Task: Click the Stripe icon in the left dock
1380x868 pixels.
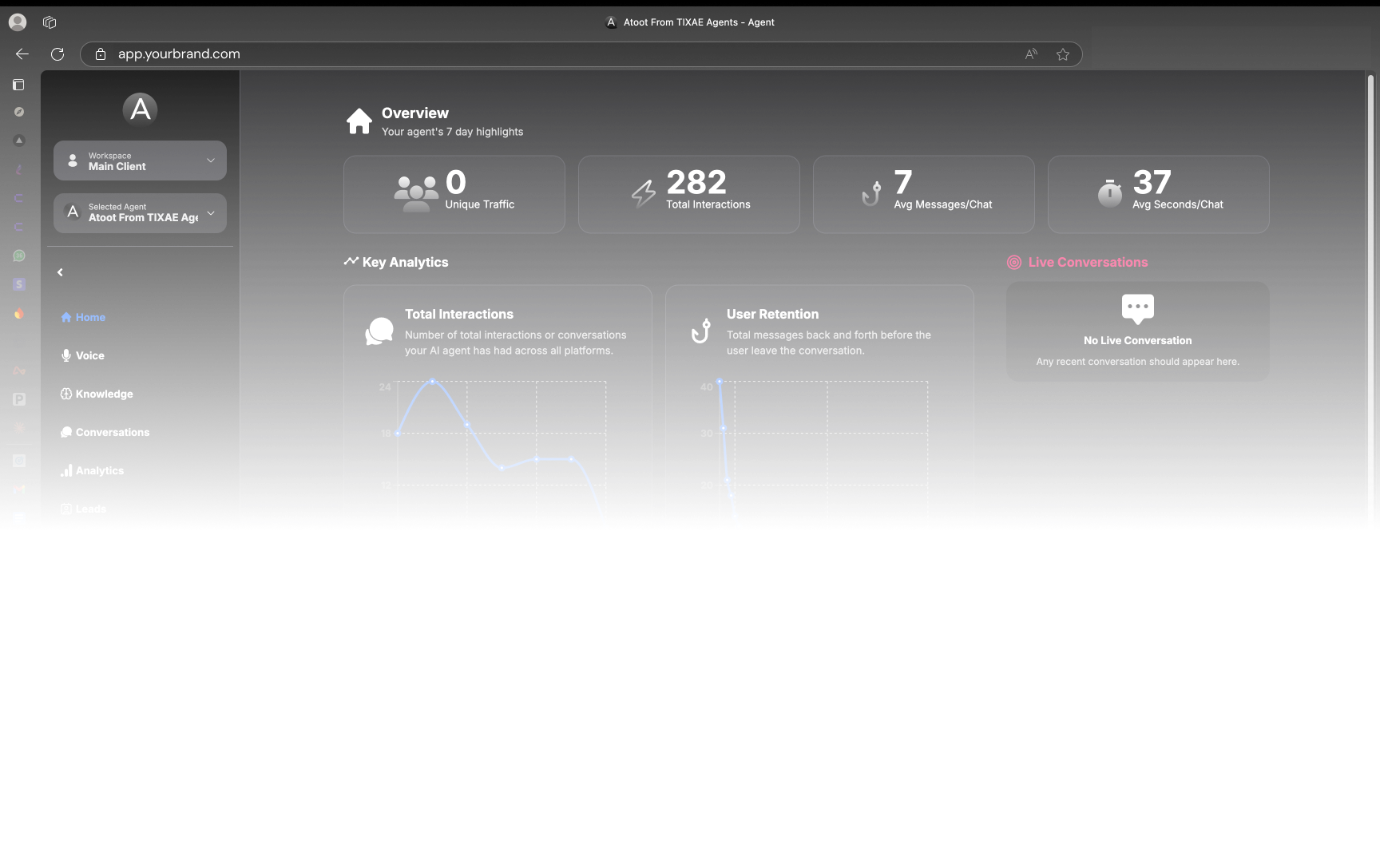Action: (18, 284)
